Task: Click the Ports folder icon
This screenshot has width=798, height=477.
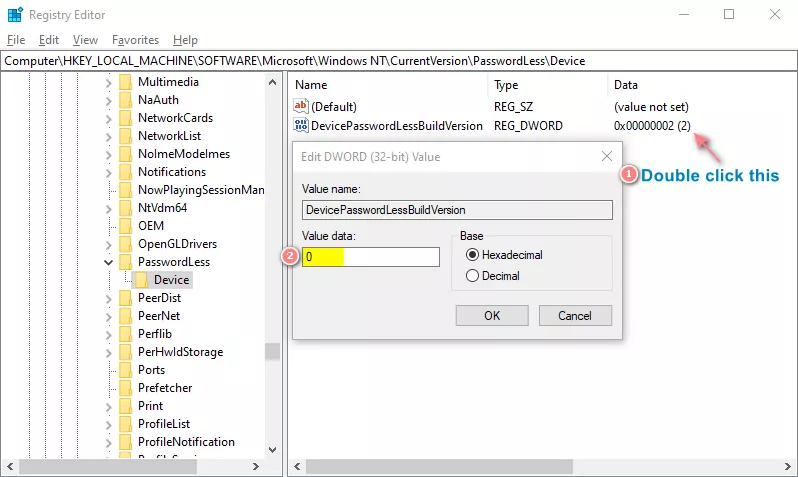Action: click(x=125, y=370)
